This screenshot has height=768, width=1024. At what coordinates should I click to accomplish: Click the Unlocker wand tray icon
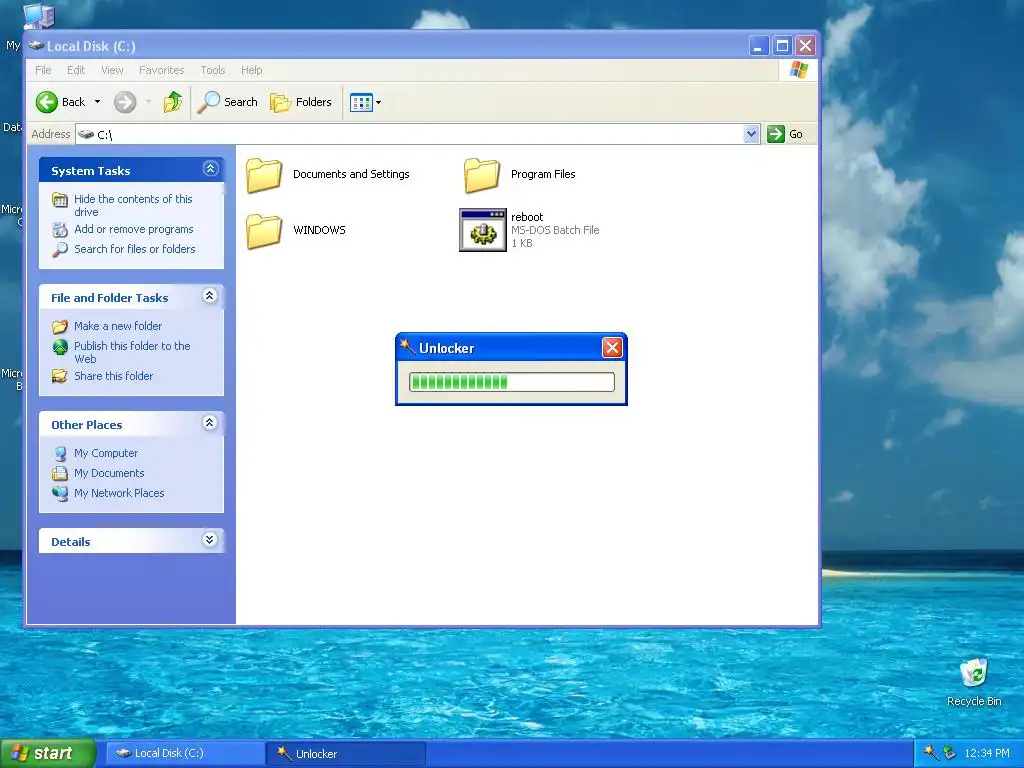click(931, 753)
